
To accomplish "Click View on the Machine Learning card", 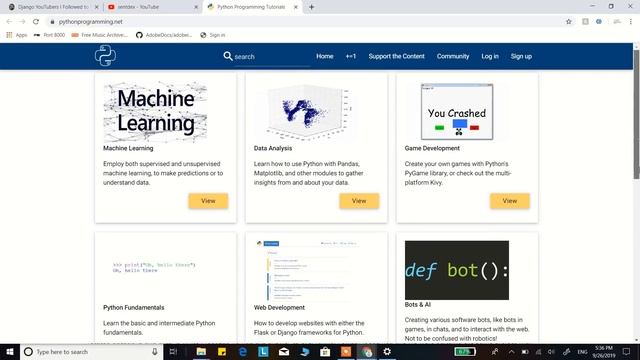I will coord(208,201).
